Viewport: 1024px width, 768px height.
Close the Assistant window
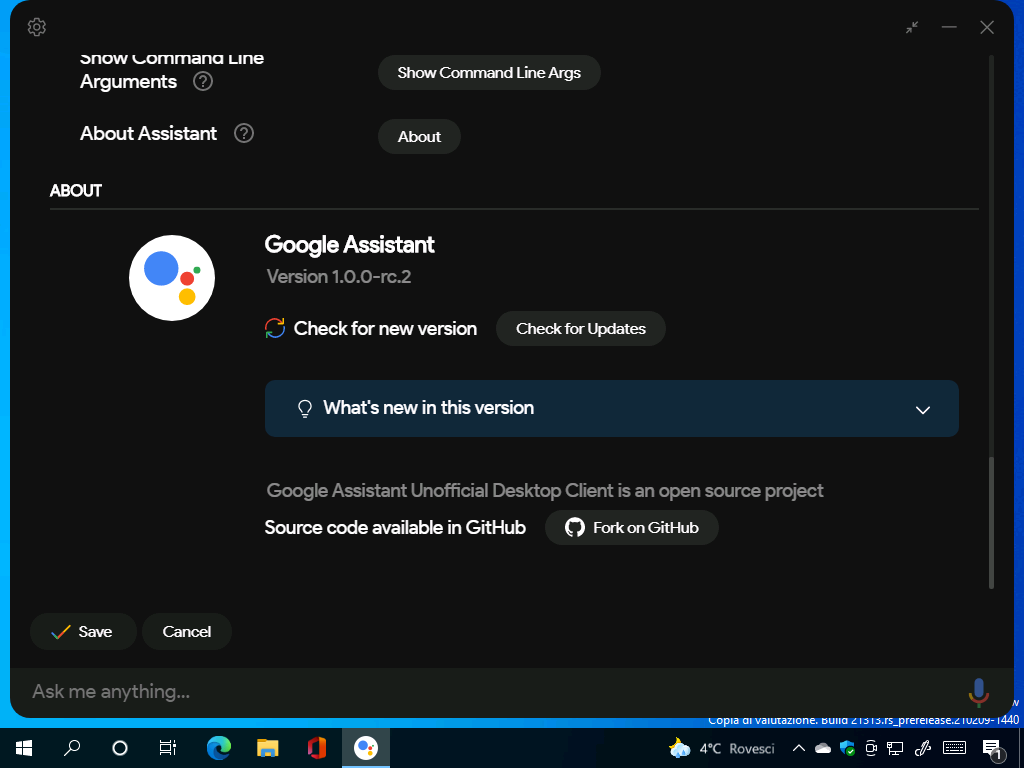coord(987,27)
